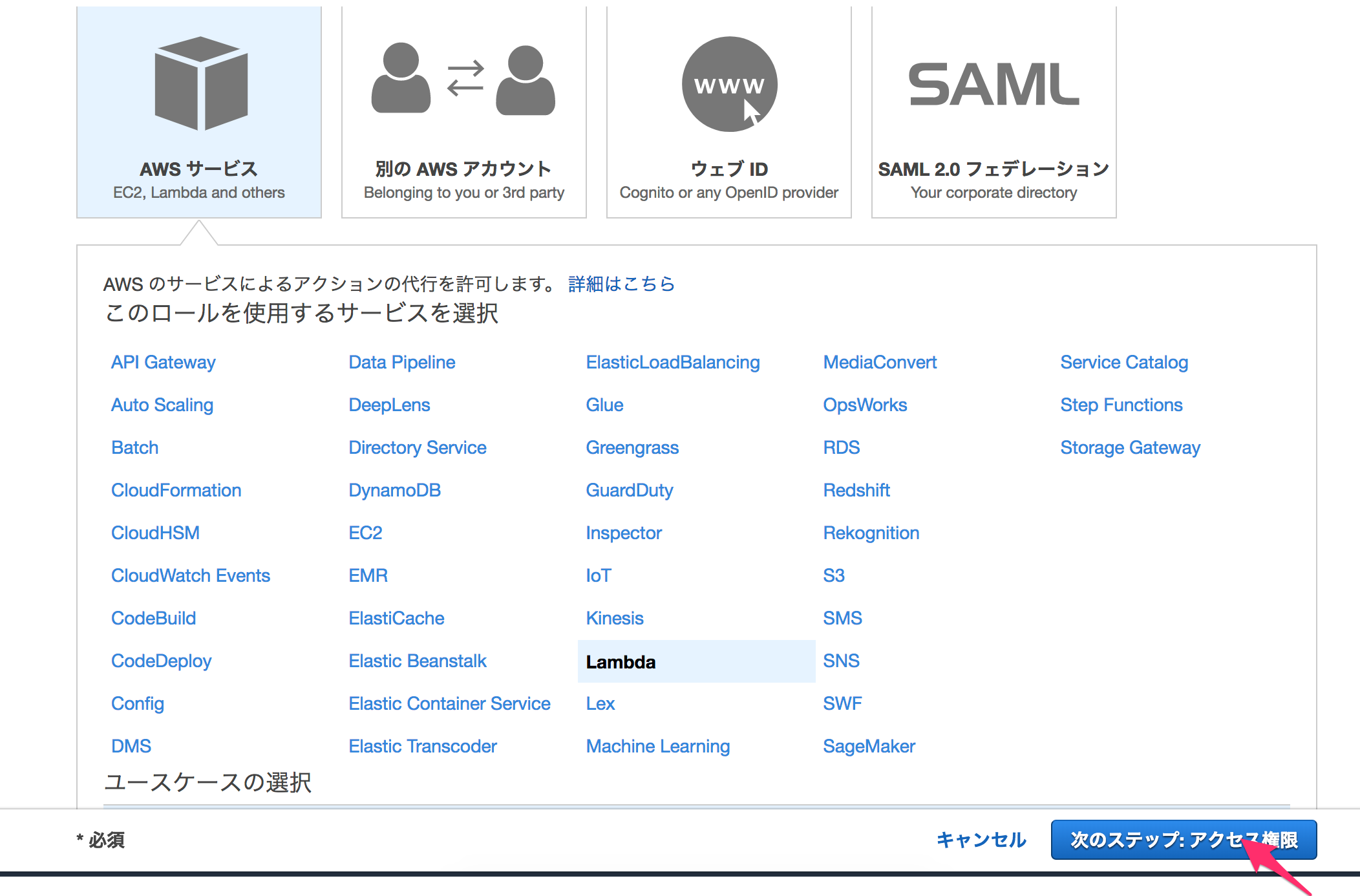Select Lambda as the trusted service
This screenshot has width=1360, height=896.
[620, 661]
